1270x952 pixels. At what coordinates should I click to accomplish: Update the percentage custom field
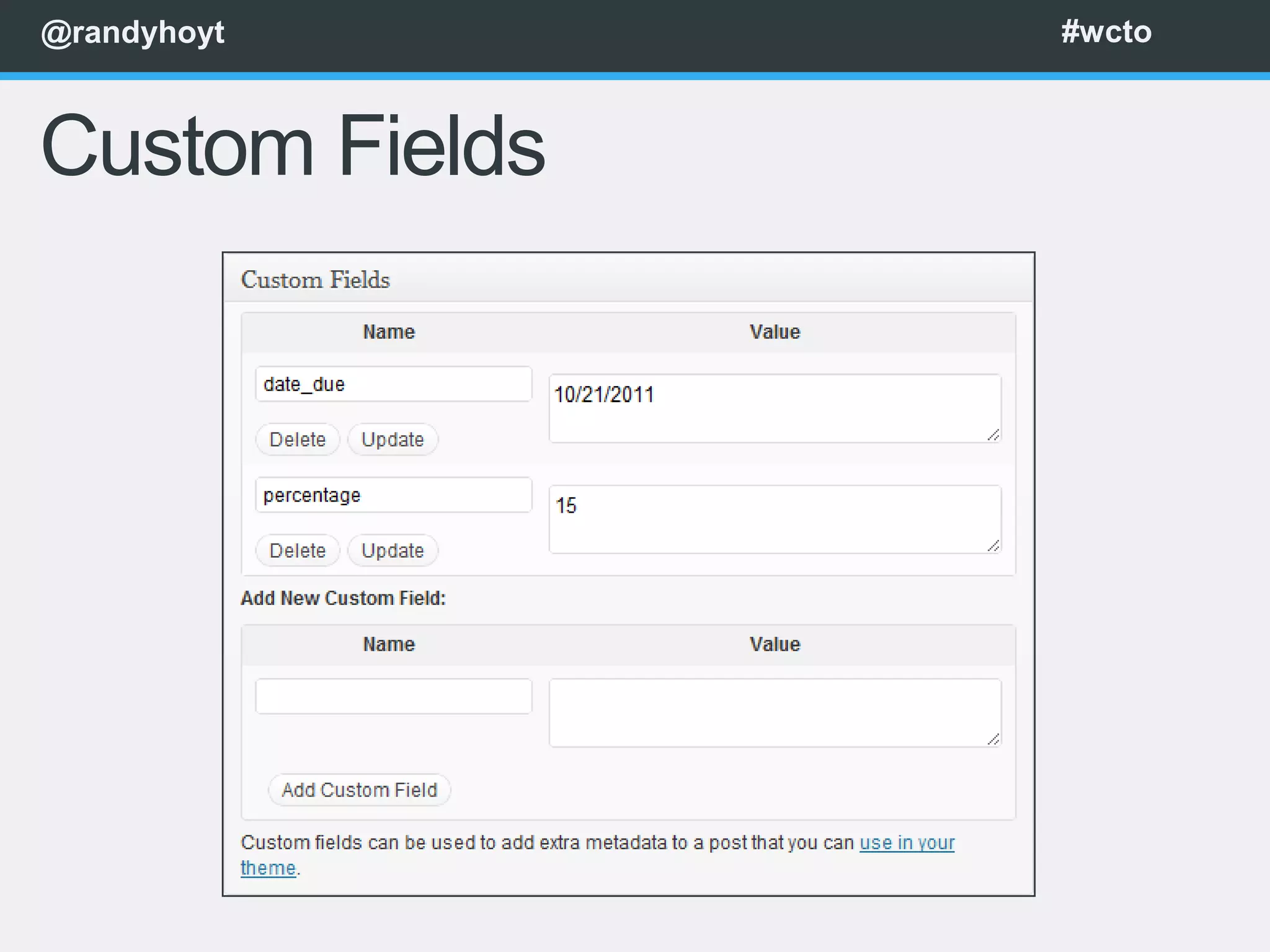point(393,550)
